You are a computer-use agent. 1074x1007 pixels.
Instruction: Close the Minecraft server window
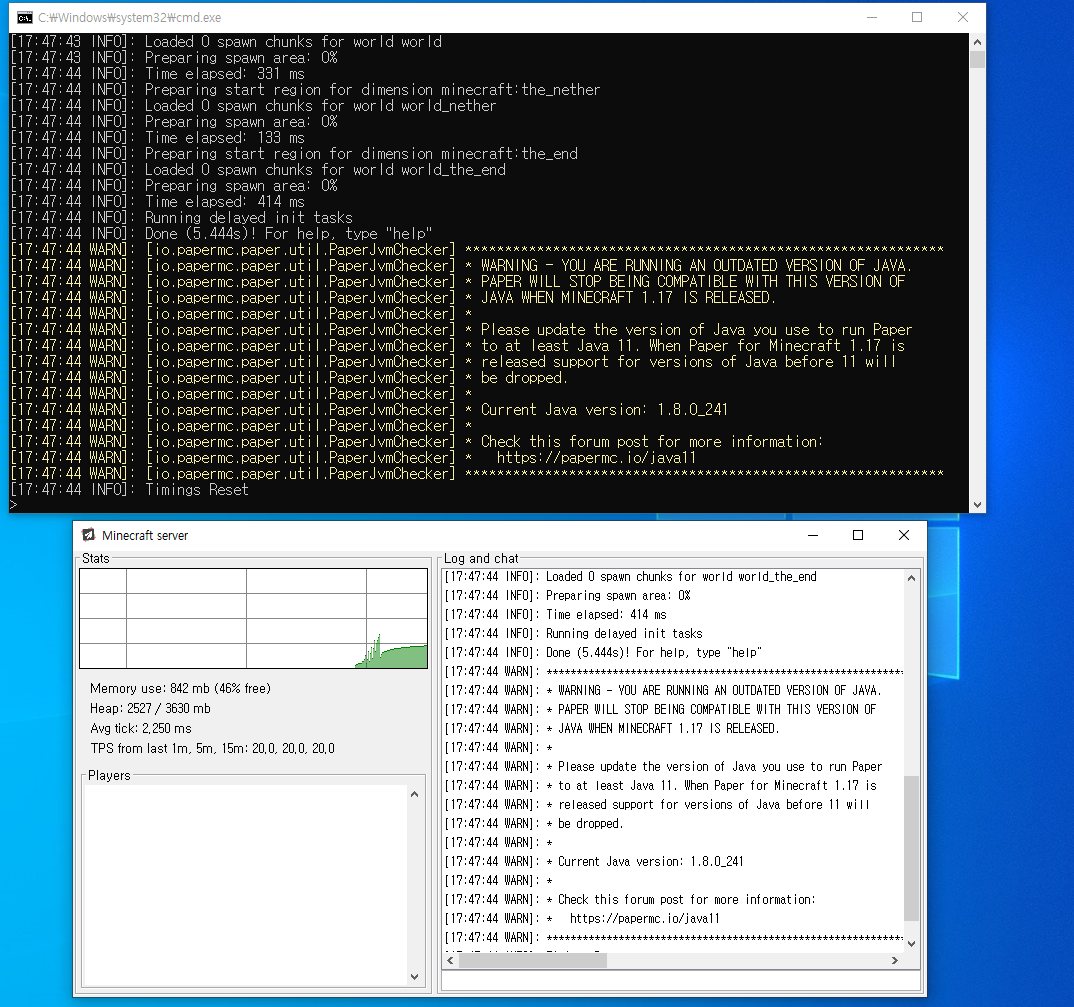(x=904, y=535)
